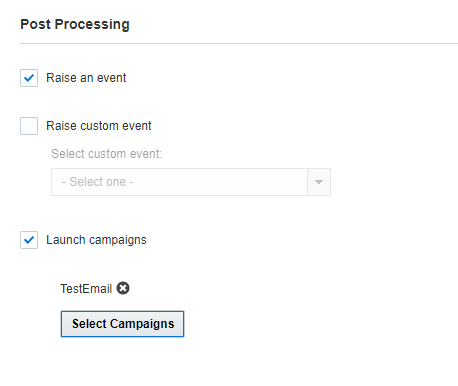Viewport: 458px width, 386px height.
Task: Click the divider line under Post Processing
Action: point(239,43)
